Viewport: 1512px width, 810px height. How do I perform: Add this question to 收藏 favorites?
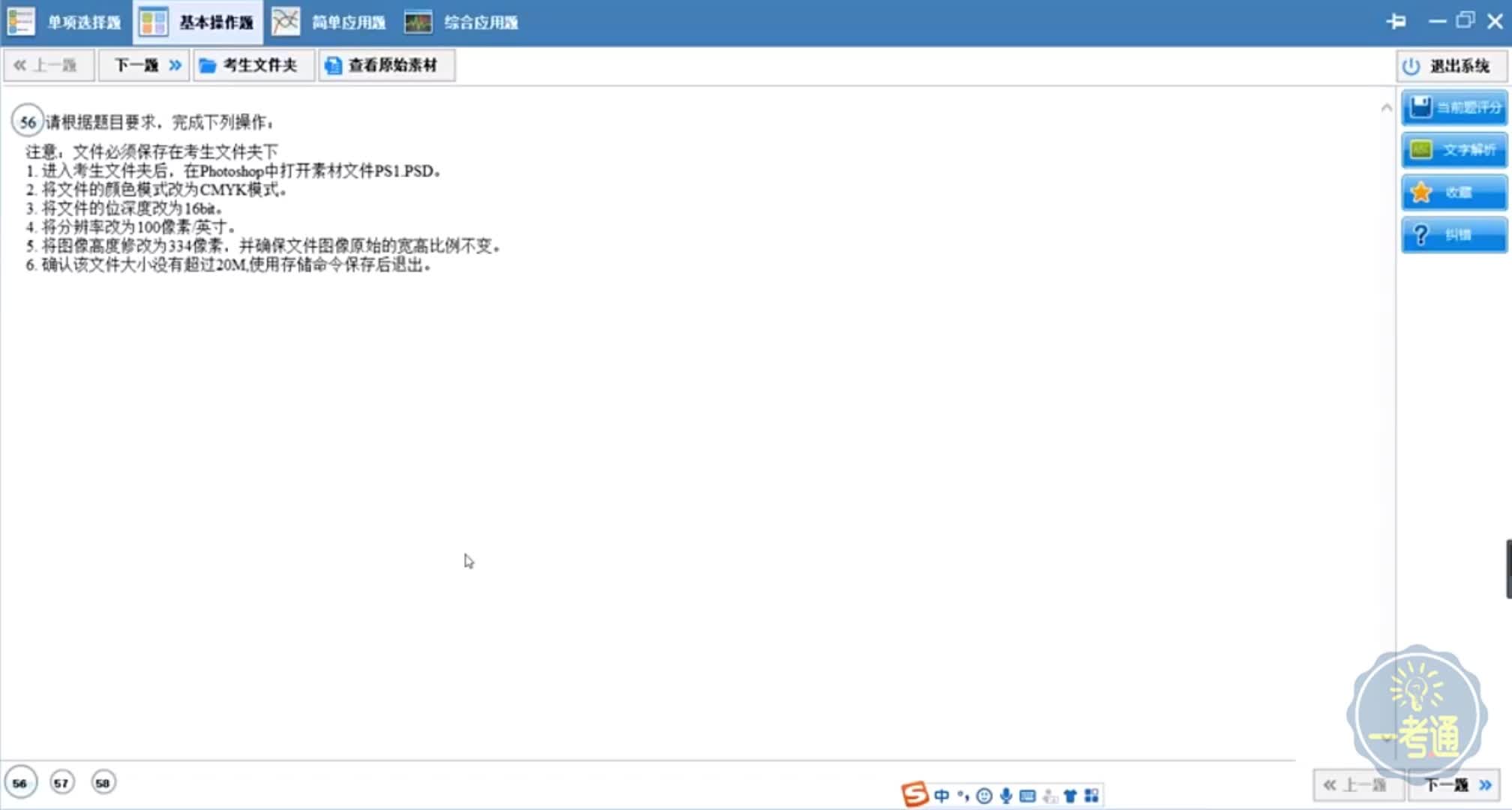coord(1453,192)
